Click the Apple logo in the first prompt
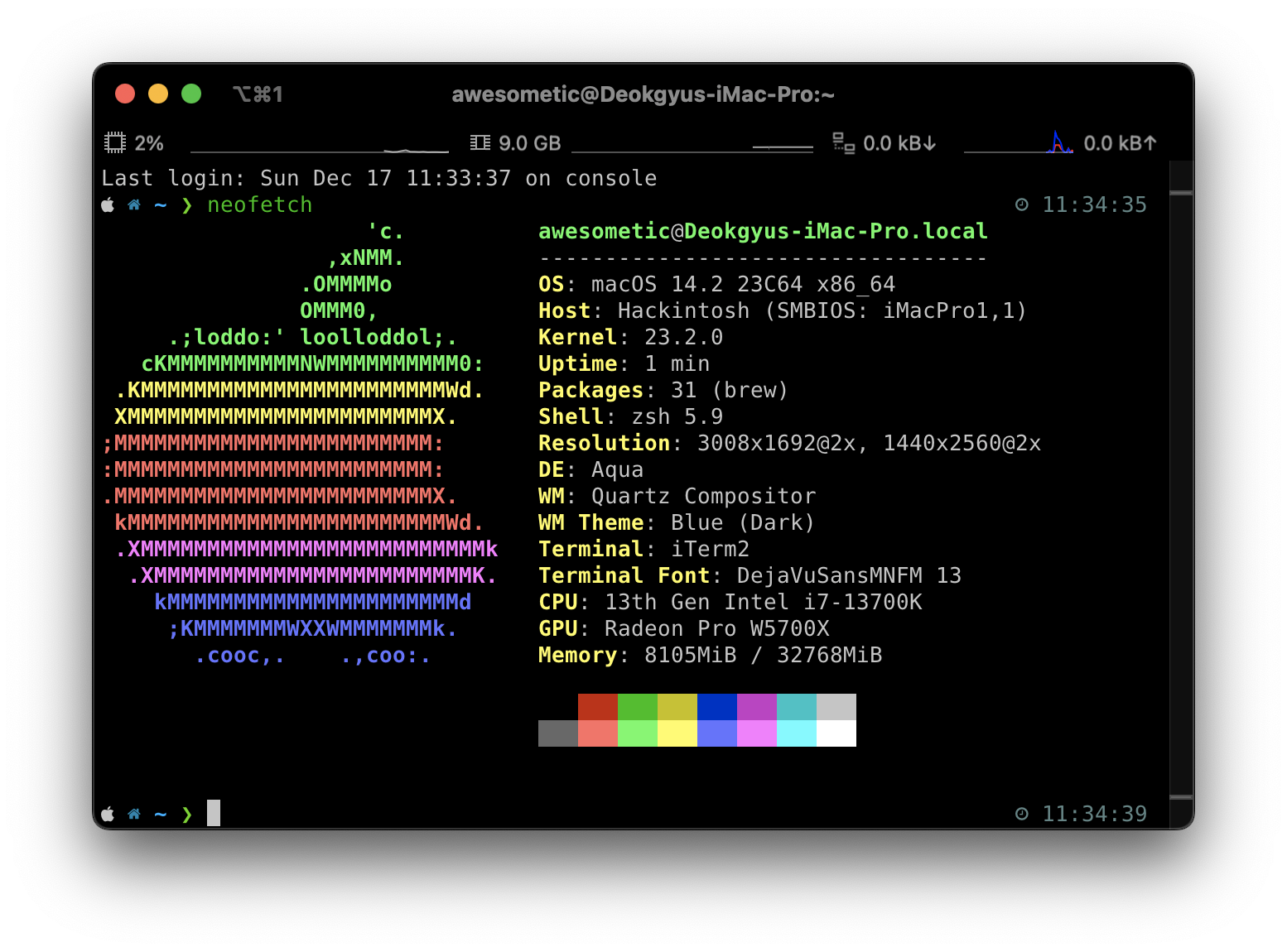1287x952 pixels. click(x=108, y=204)
